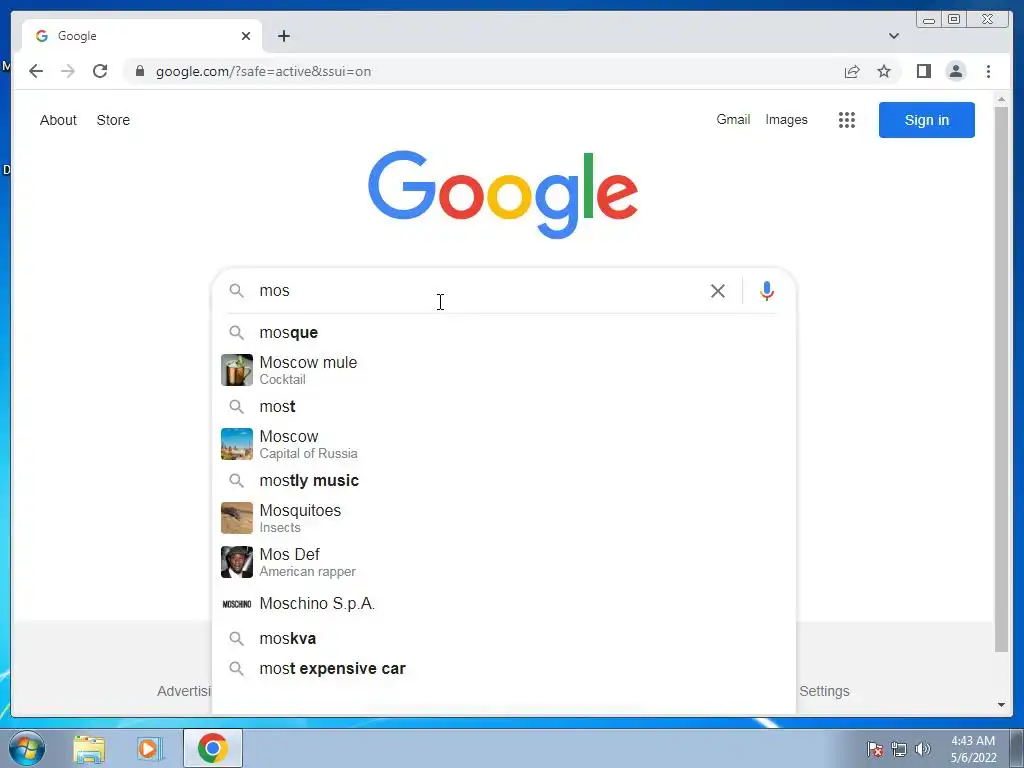The height and width of the screenshot is (768, 1024).
Task: Click the Mosquitoes thumbnail image
Action: 236,518
